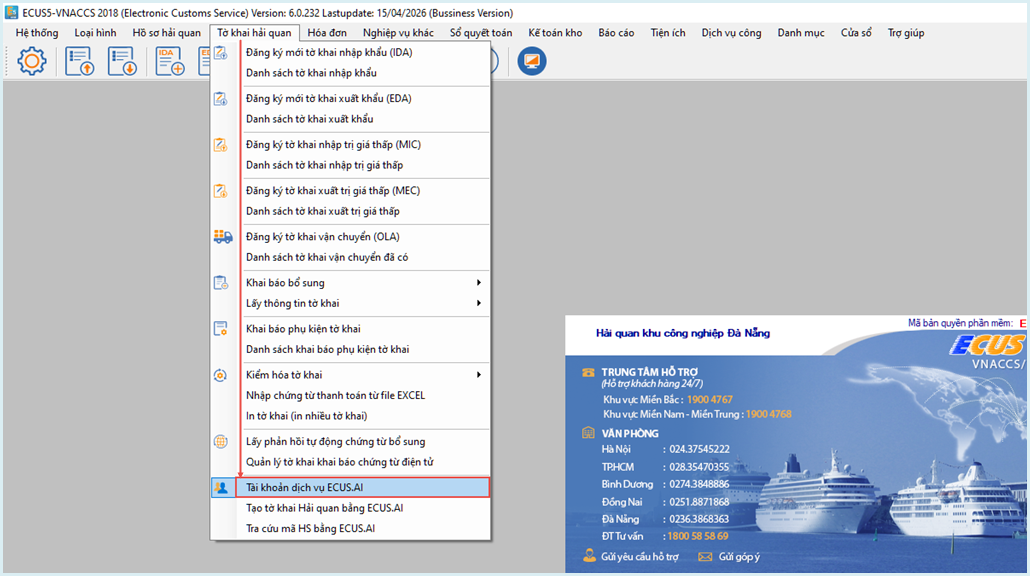Click the globe icon beside auto response entry
1030x576 pixels.
tap(222, 442)
